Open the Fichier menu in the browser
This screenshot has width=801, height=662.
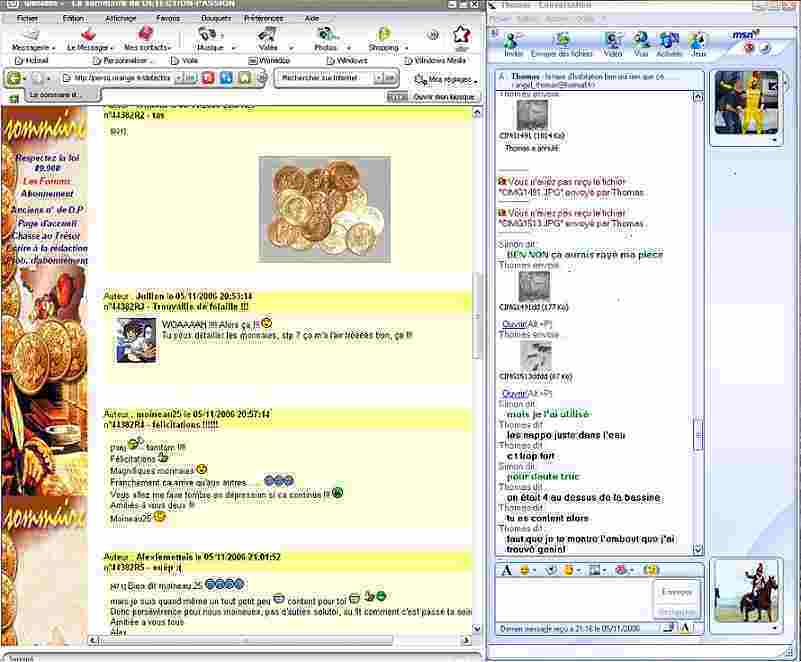[x=27, y=18]
